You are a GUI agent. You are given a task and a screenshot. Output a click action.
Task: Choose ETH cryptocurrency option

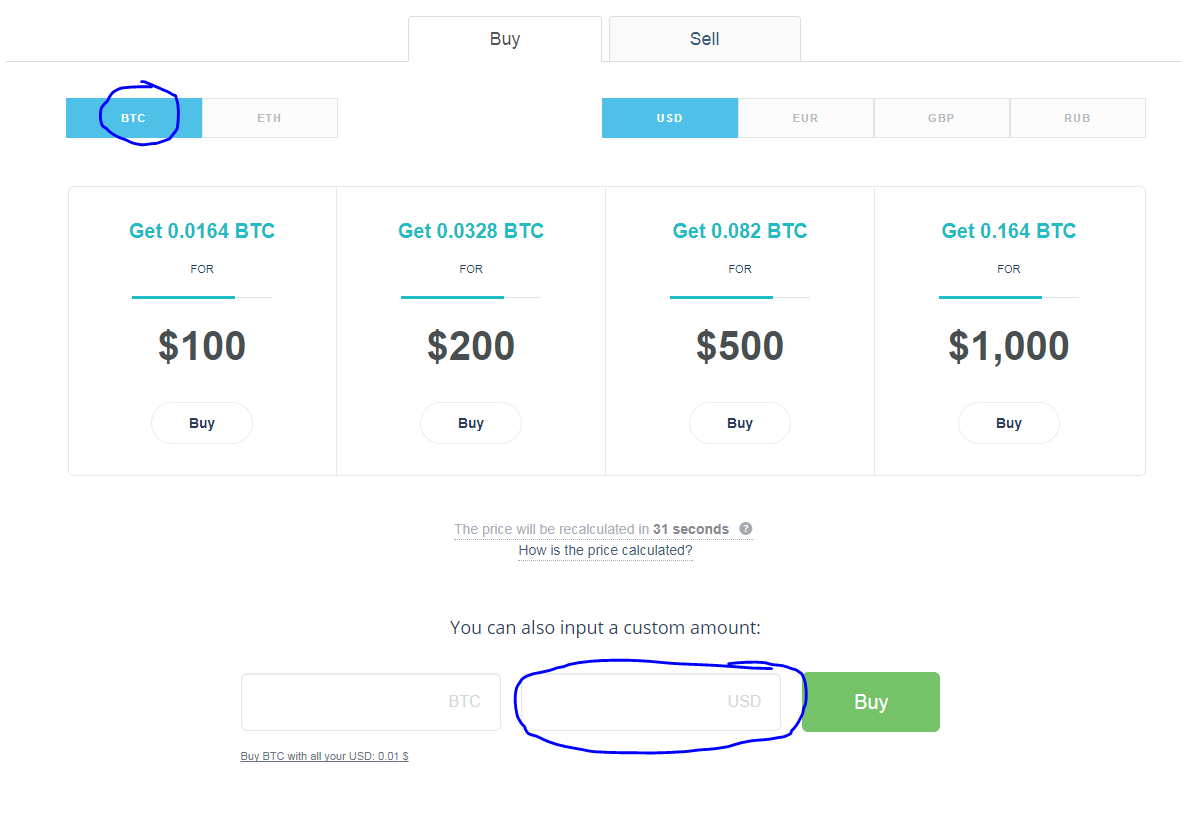click(x=270, y=118)
